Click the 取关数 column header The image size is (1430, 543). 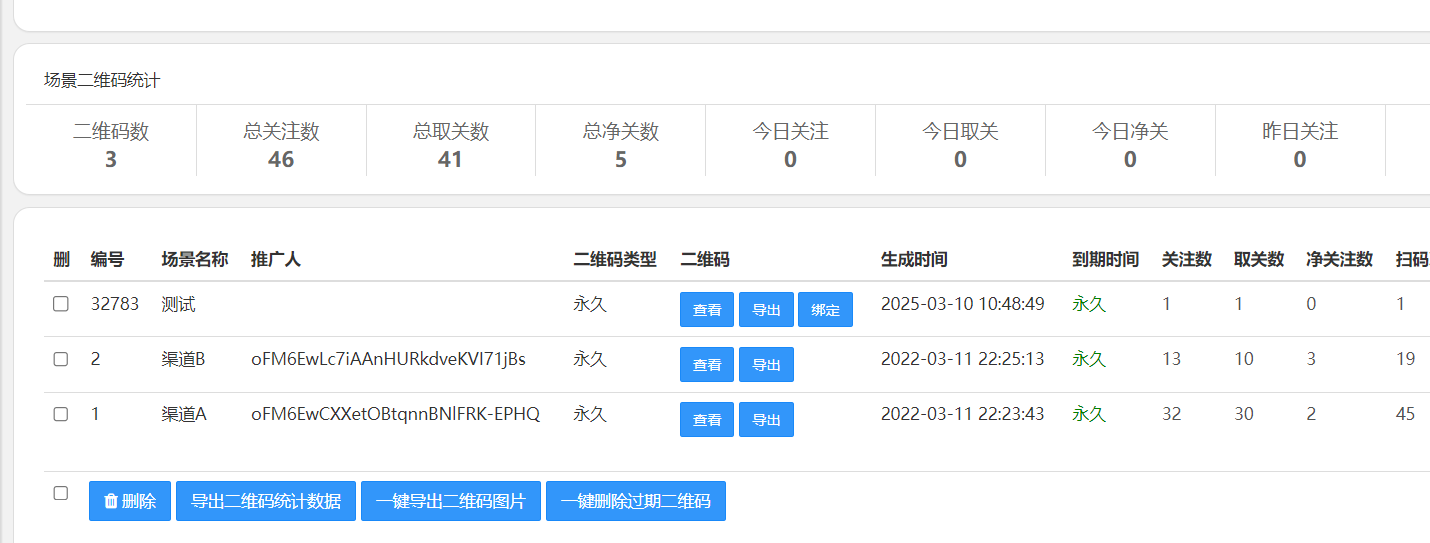1259,260
